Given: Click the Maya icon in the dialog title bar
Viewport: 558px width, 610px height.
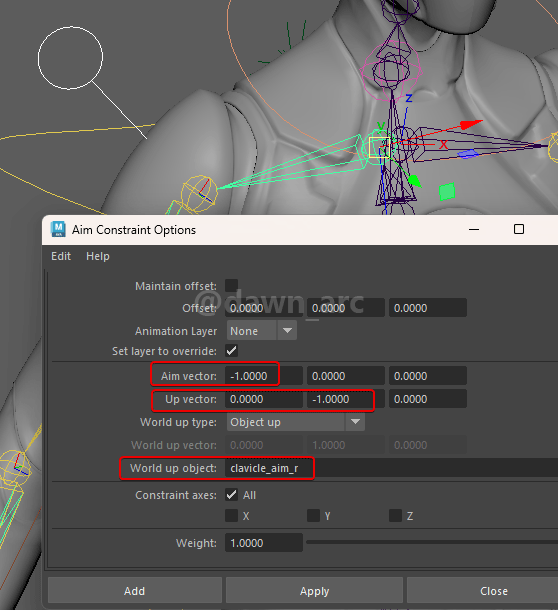Looking at the screenshot, I should [58, 229].
